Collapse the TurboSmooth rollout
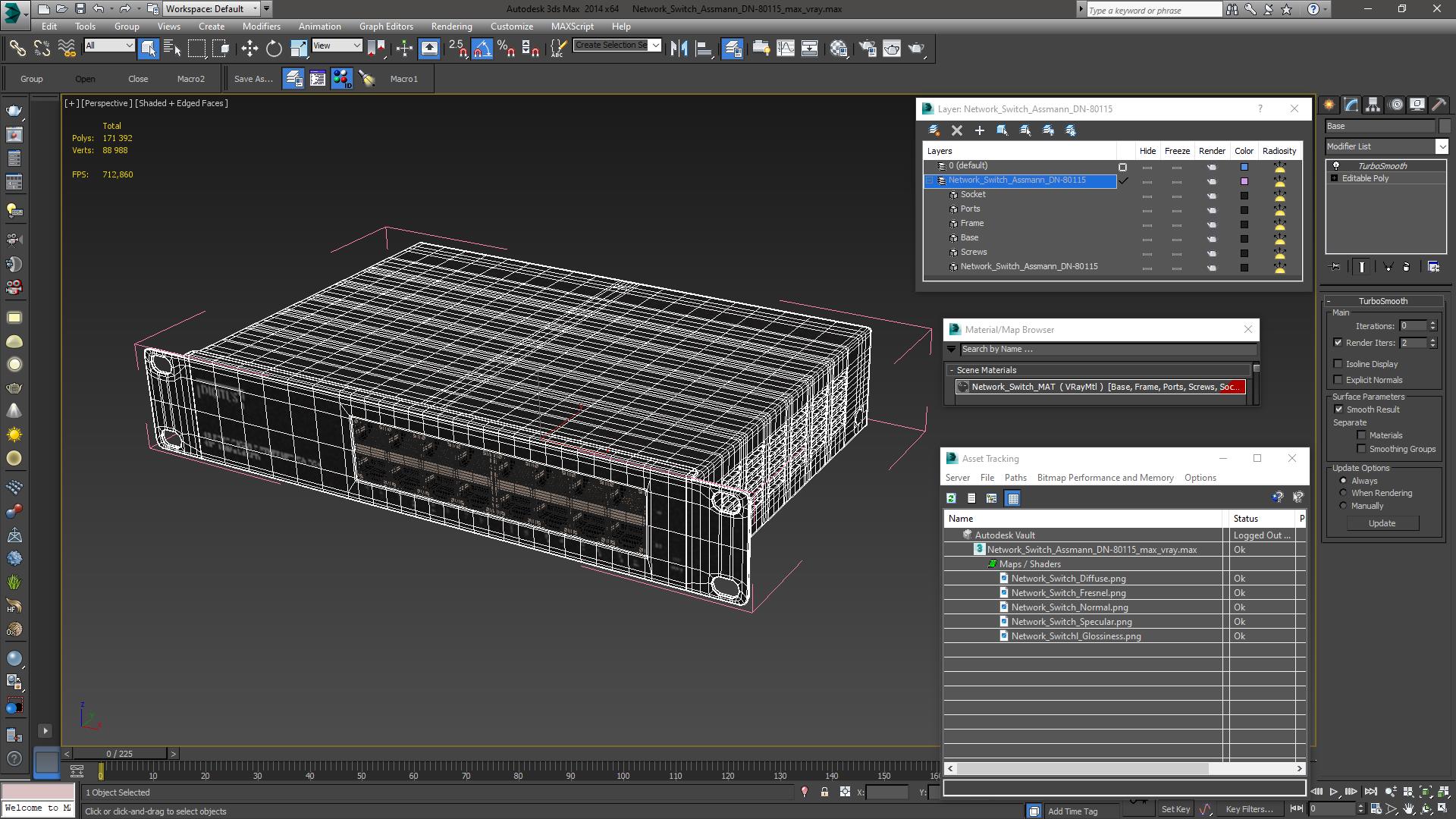This screenshot has height=819, width=1456. 1329,301
